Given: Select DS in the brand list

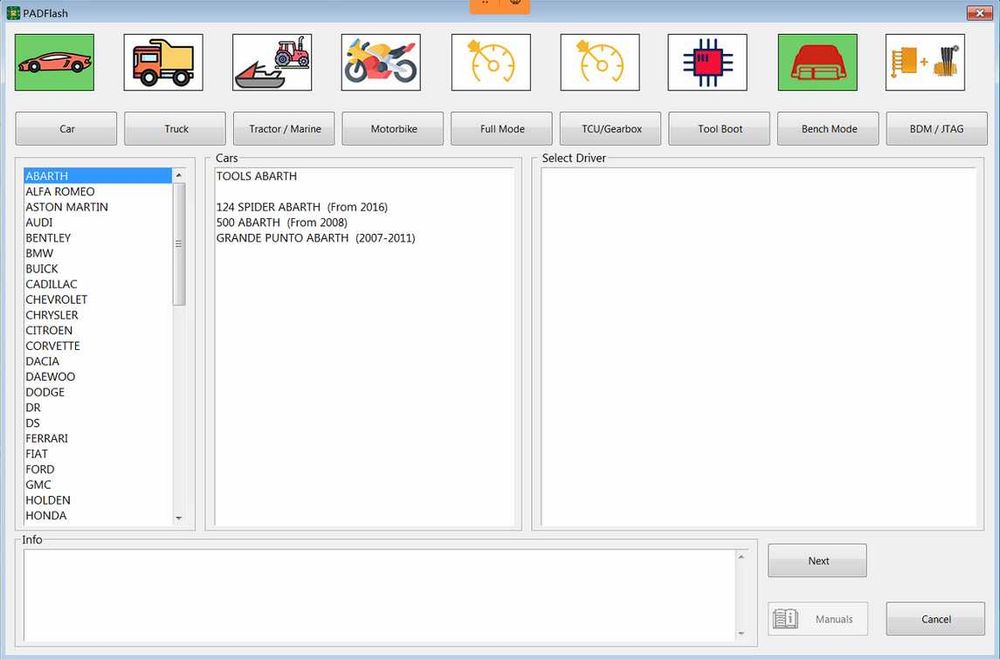Looking at the screenshot, I should [x=98, y=423].
